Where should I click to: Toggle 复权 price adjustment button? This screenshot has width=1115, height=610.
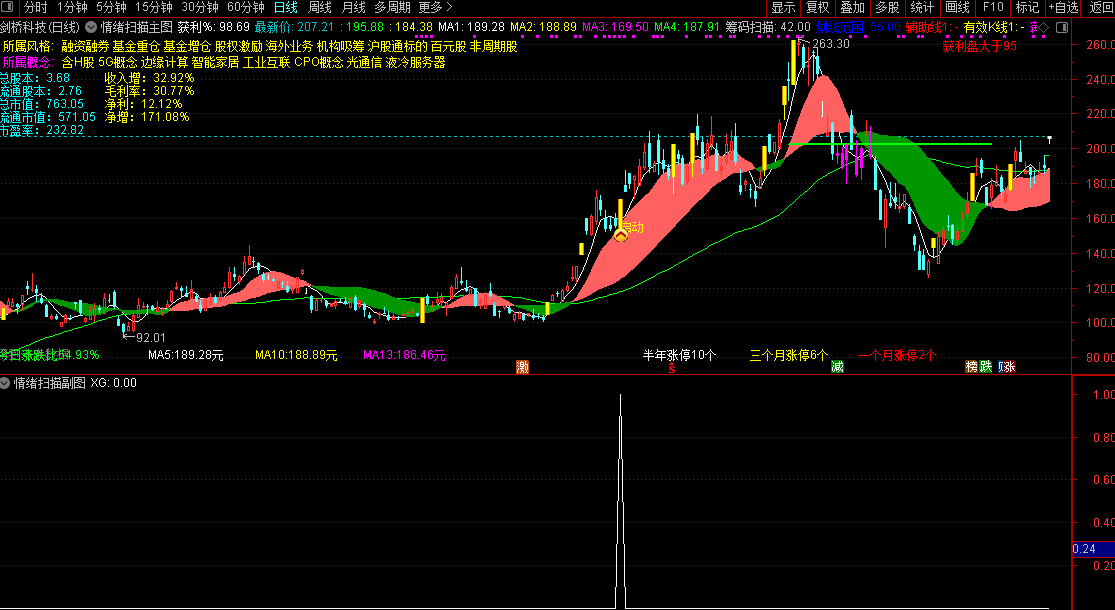[818, 8]
